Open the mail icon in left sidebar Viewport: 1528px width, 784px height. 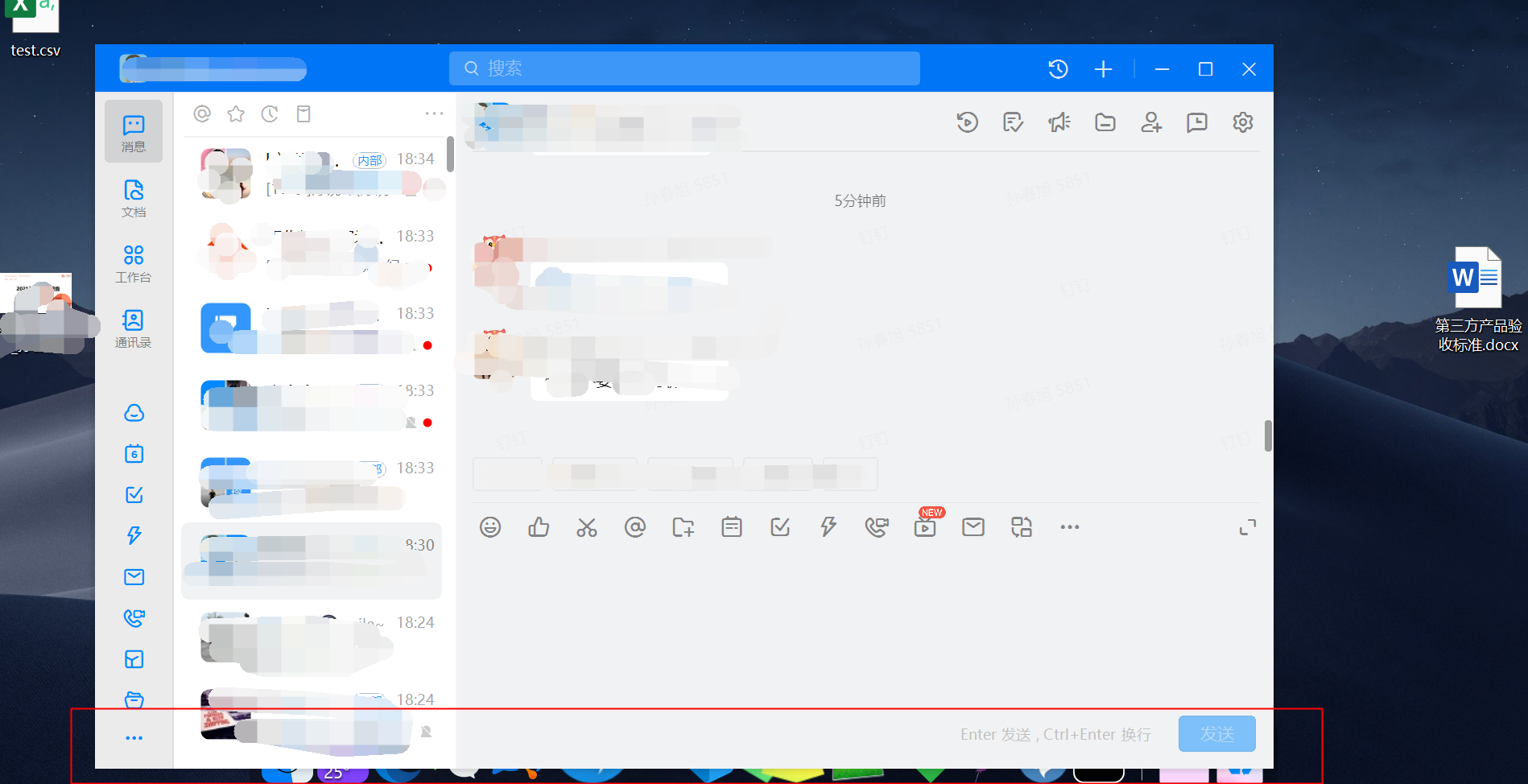(x=134, y=577)
